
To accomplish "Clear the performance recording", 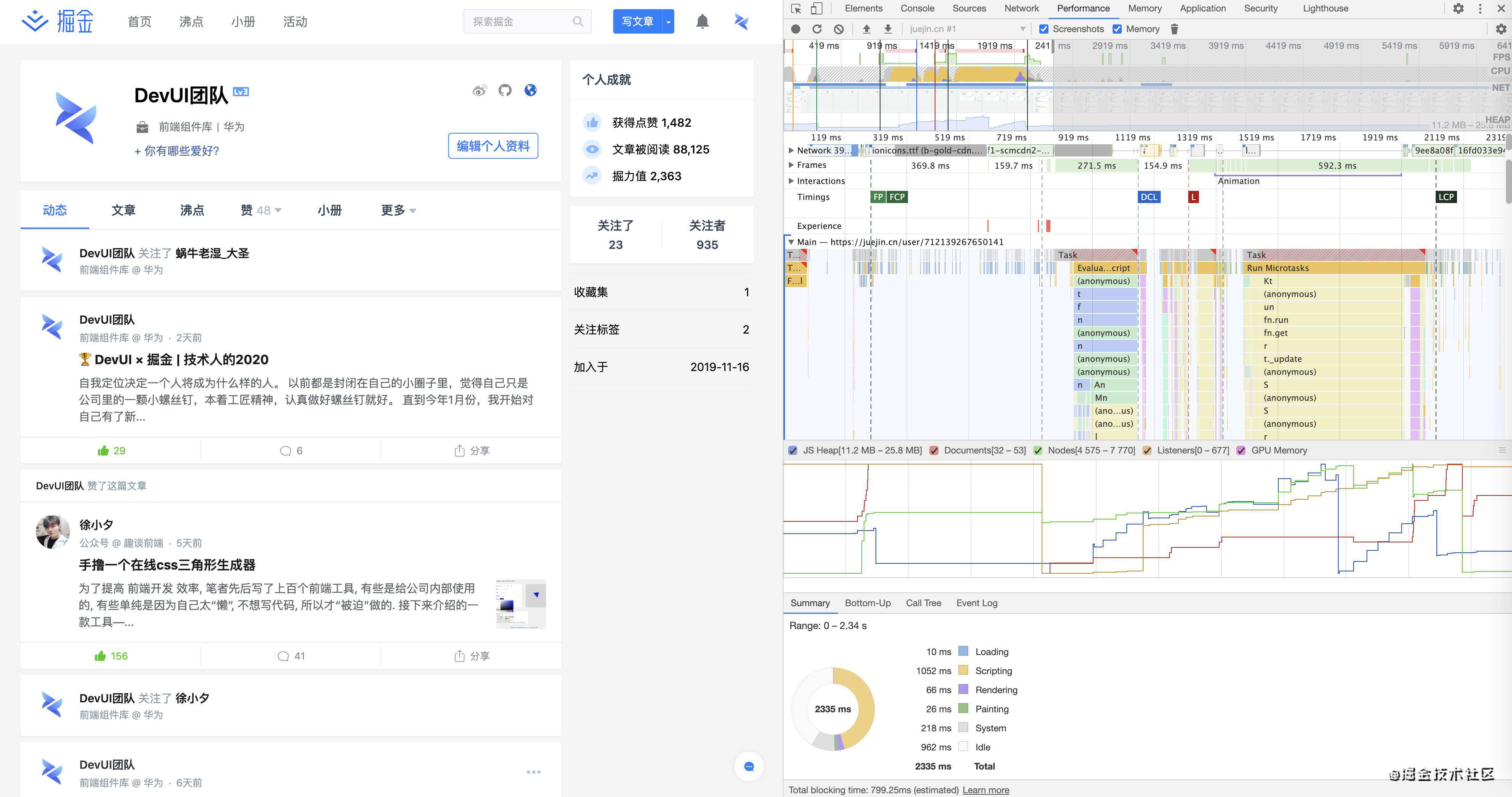I will click(839, 29).
